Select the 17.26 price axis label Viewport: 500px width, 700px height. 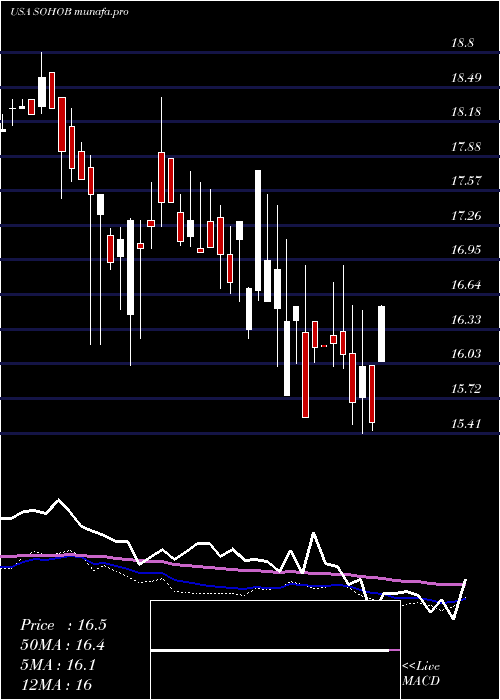pos(466,216)
